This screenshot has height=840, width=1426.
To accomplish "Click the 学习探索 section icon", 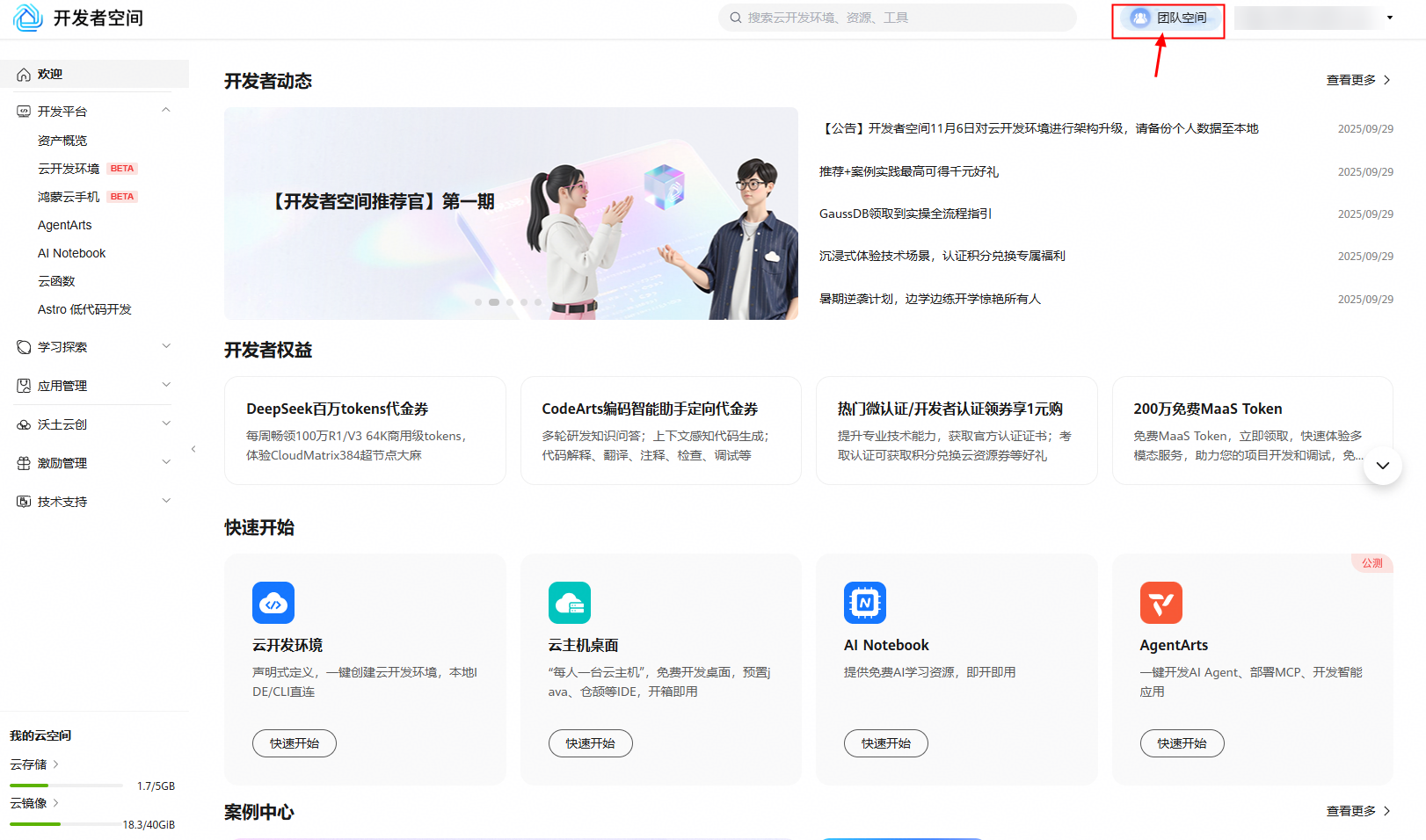I will pyautogui.click(x=24, y=347).
